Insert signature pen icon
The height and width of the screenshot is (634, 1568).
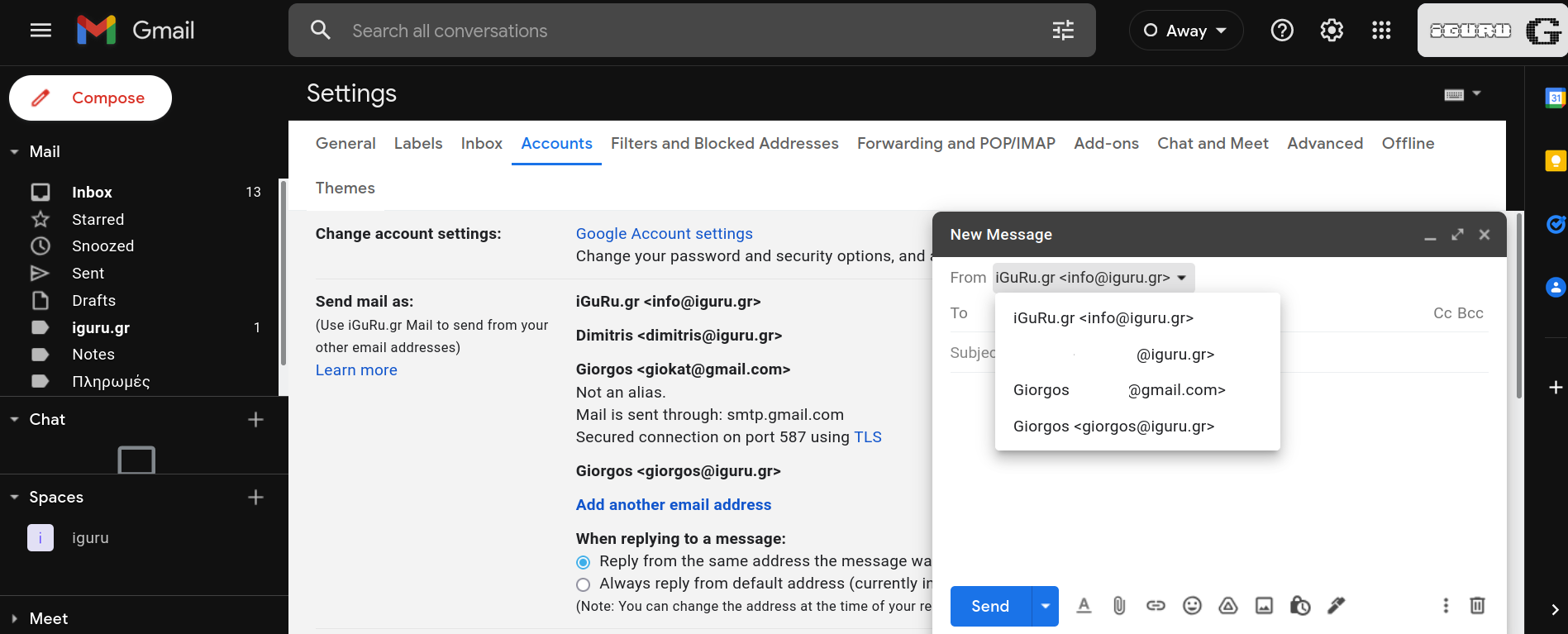(x=1336, y=606)
